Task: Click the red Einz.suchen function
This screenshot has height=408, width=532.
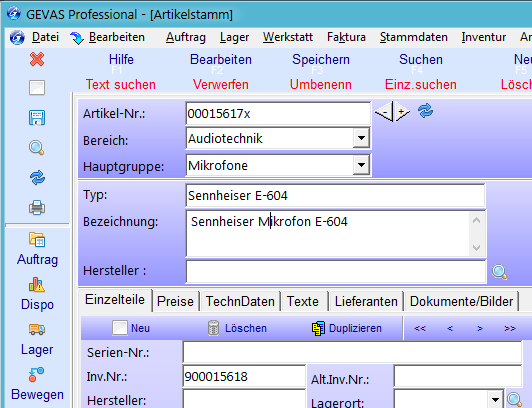Action: tap(421, 84)
